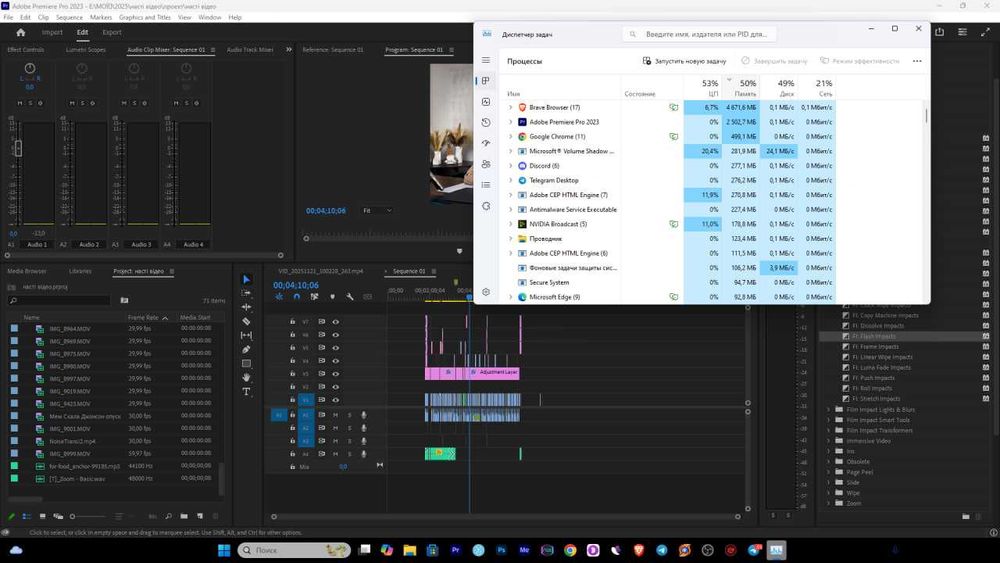Enable voice-over record on A4 track
Screen dimensions: 1000x563
point(364,454)
